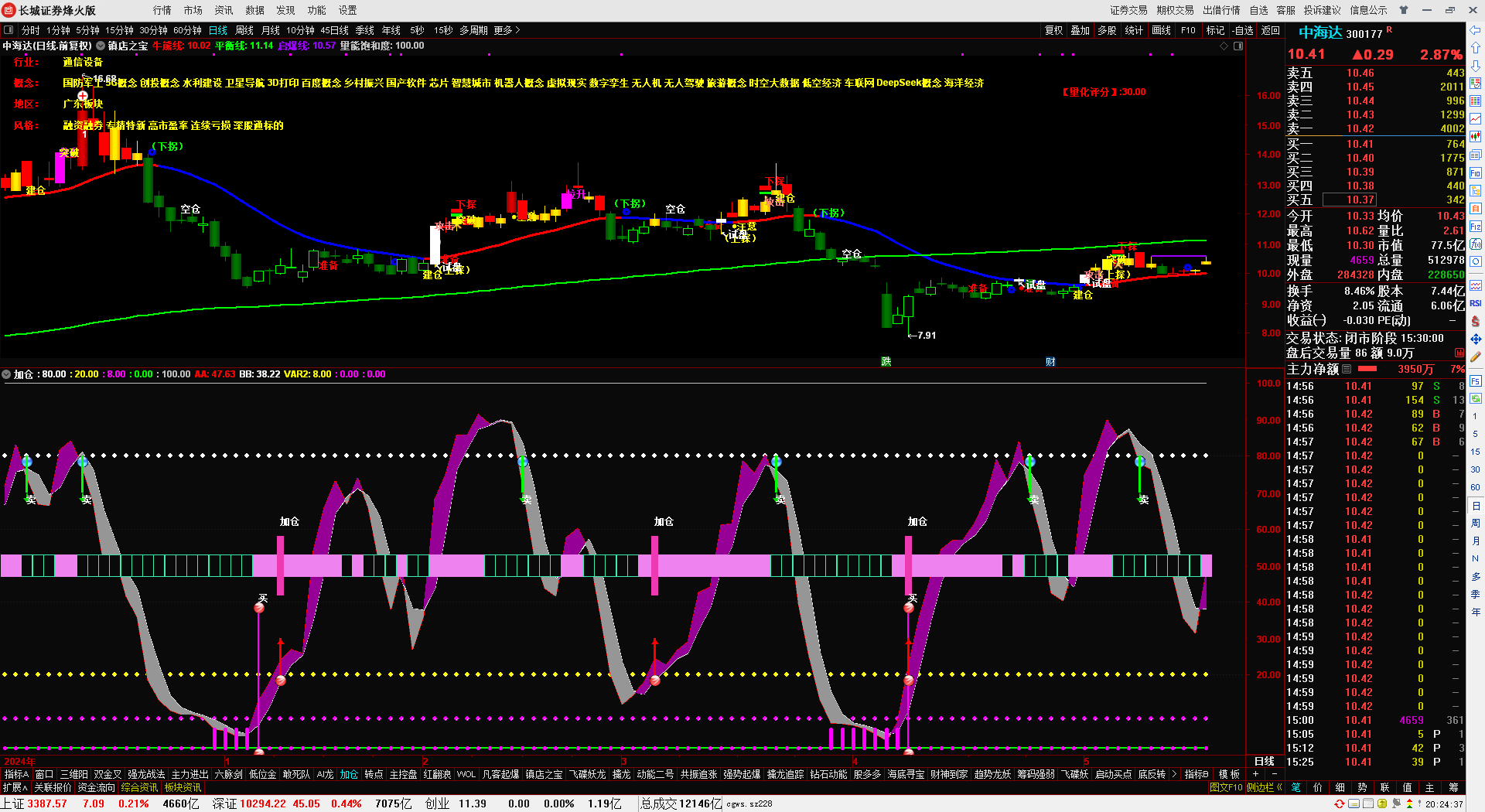The image size is (1485, 812).
Task: Click the 证券交易 link
Action: point(1128,10)
